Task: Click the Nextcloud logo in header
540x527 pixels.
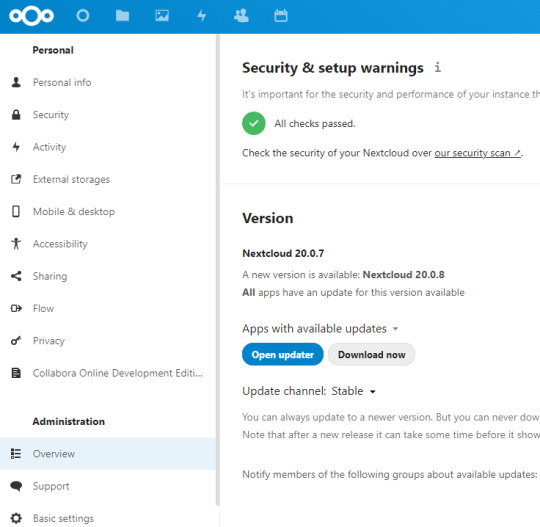Action: 31,16
